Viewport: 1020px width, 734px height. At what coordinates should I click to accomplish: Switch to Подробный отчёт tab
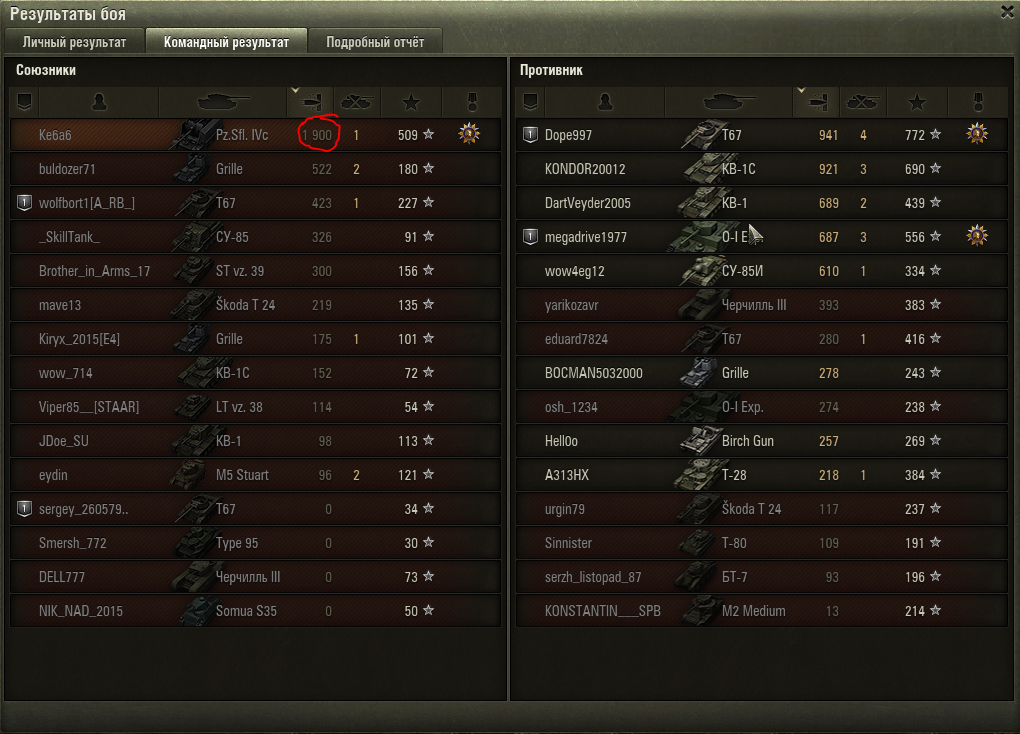[x=375, y=42]
